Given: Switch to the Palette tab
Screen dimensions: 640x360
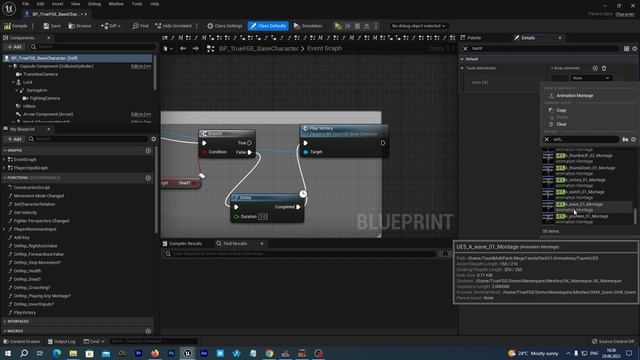Looking at the screenshot, I should 474,38.
